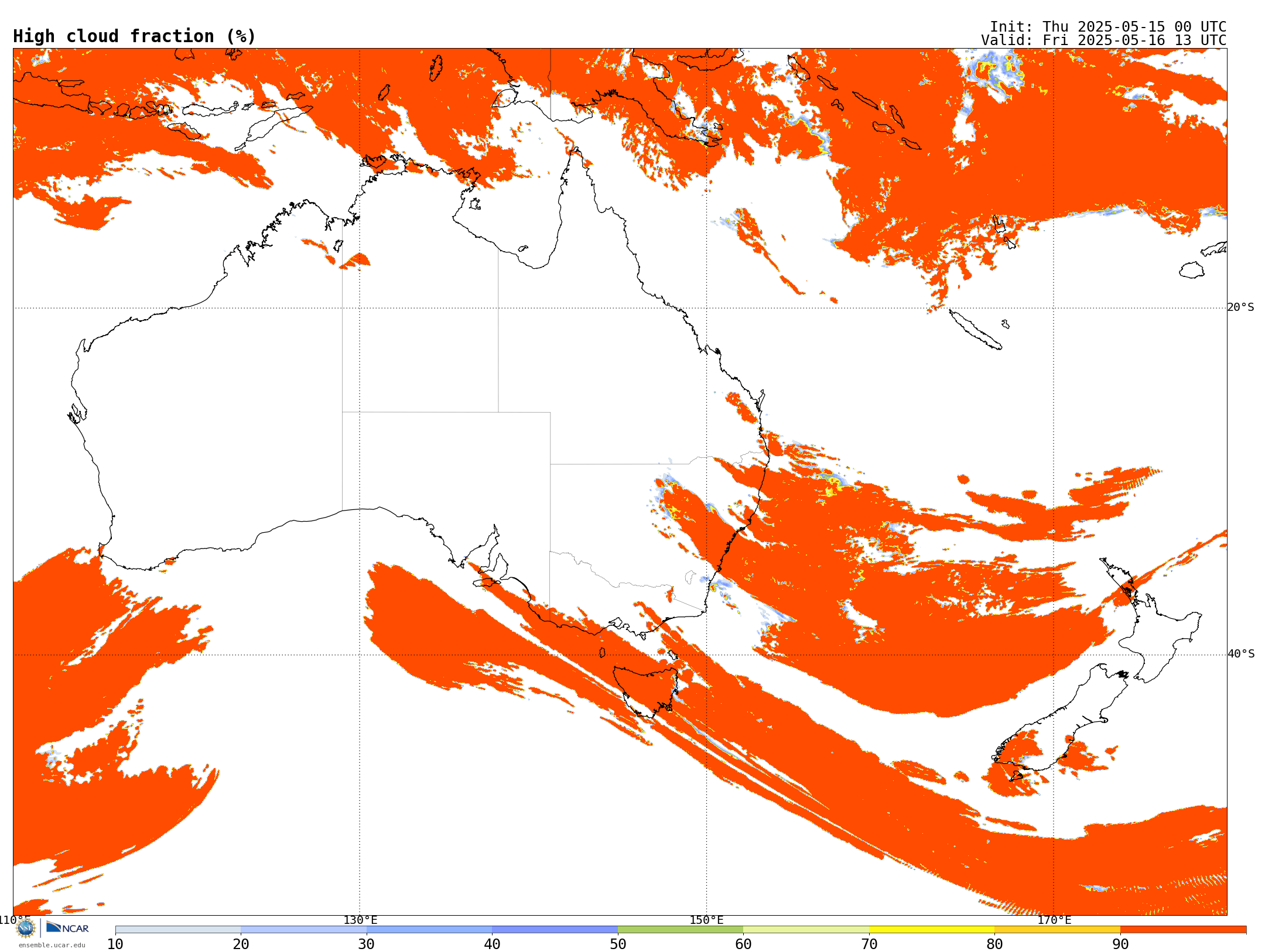This screenshot has width=1265, height=952.
Task: Click the 10-20 pale gray colorbar segment
Action: 178,930
